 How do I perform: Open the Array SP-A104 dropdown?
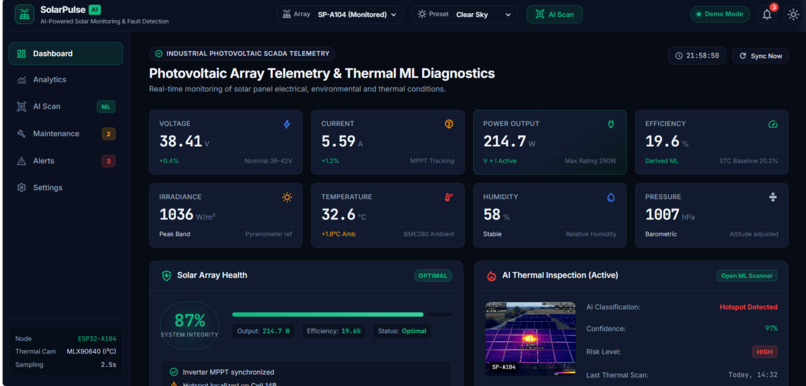pos(340,14)
